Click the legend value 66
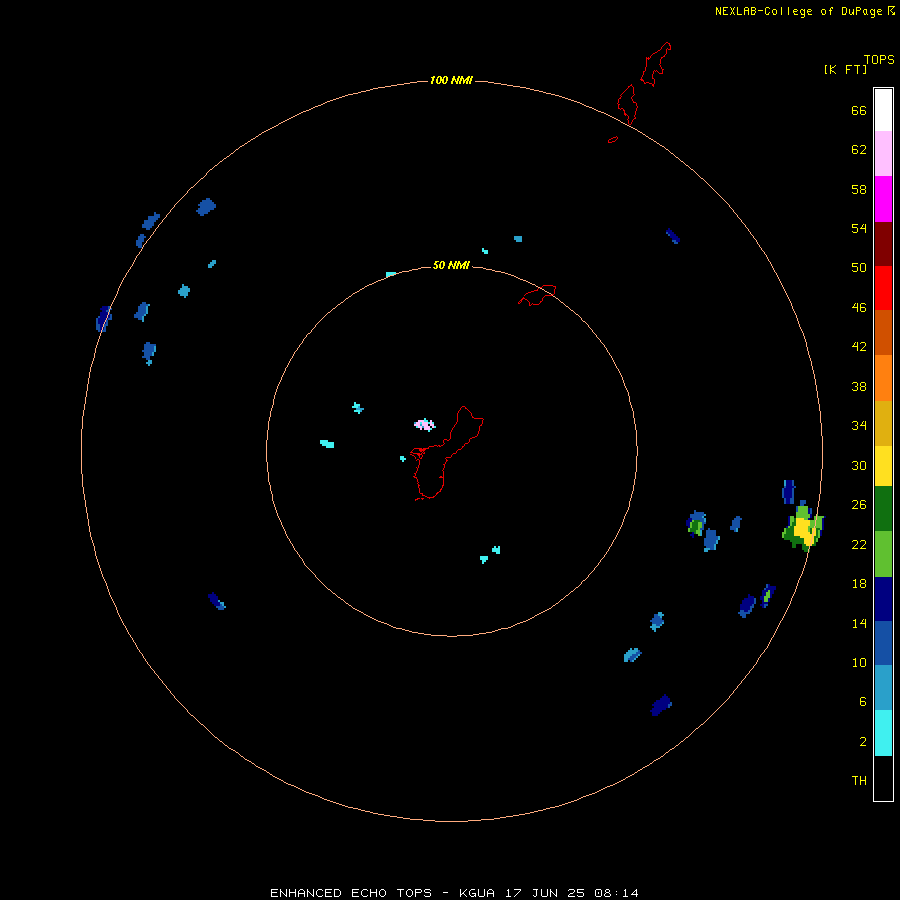 (x=859, y=111)
